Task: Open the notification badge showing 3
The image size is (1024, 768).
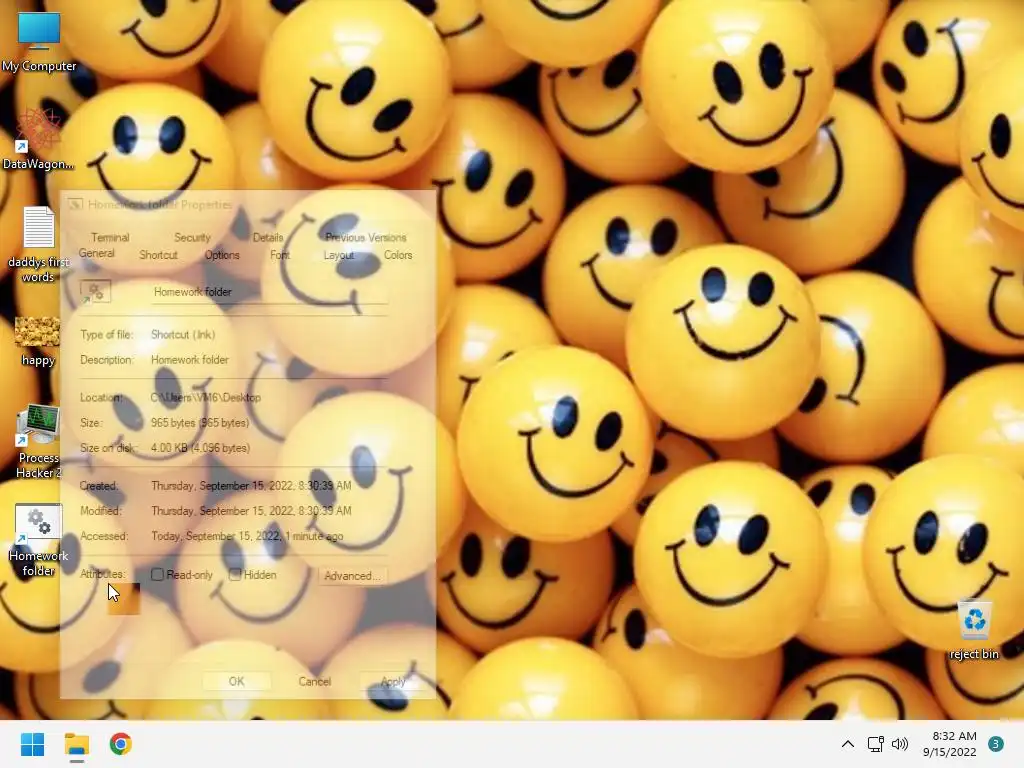Action: coord(996,744)
